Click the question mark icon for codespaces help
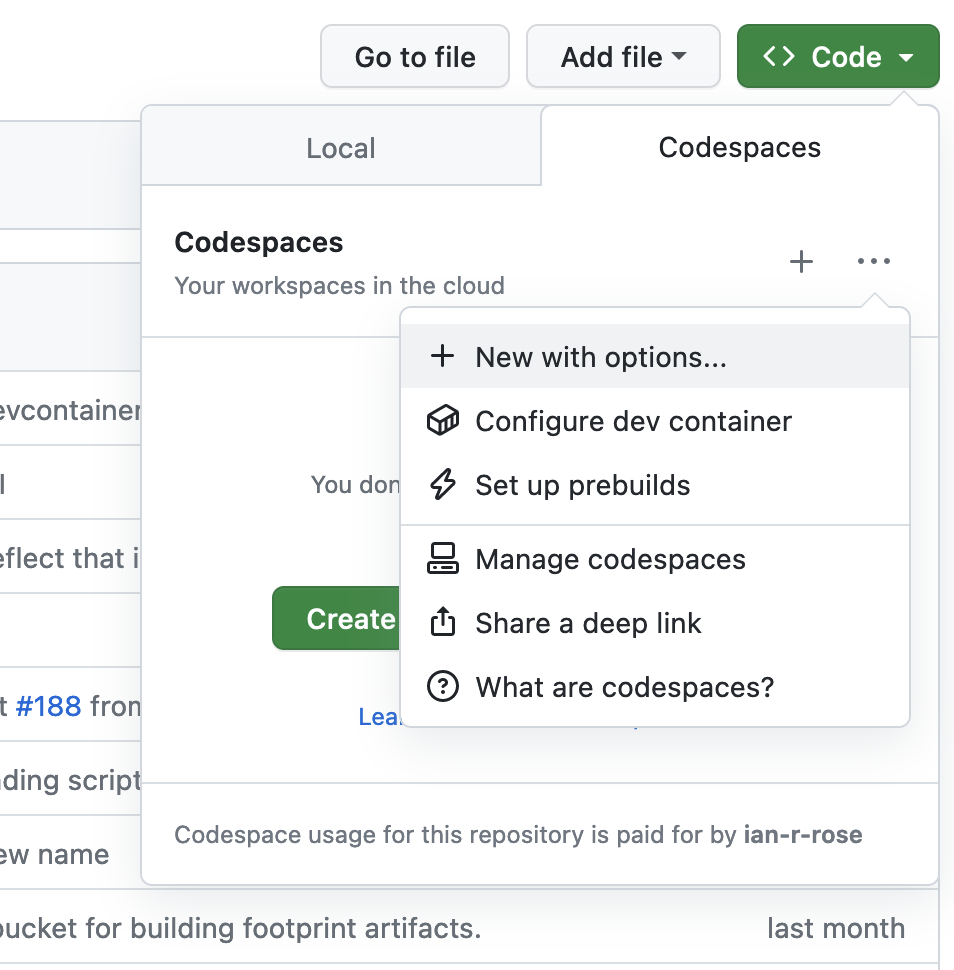This screenshot has width=954, height=970. coord(443,687)
